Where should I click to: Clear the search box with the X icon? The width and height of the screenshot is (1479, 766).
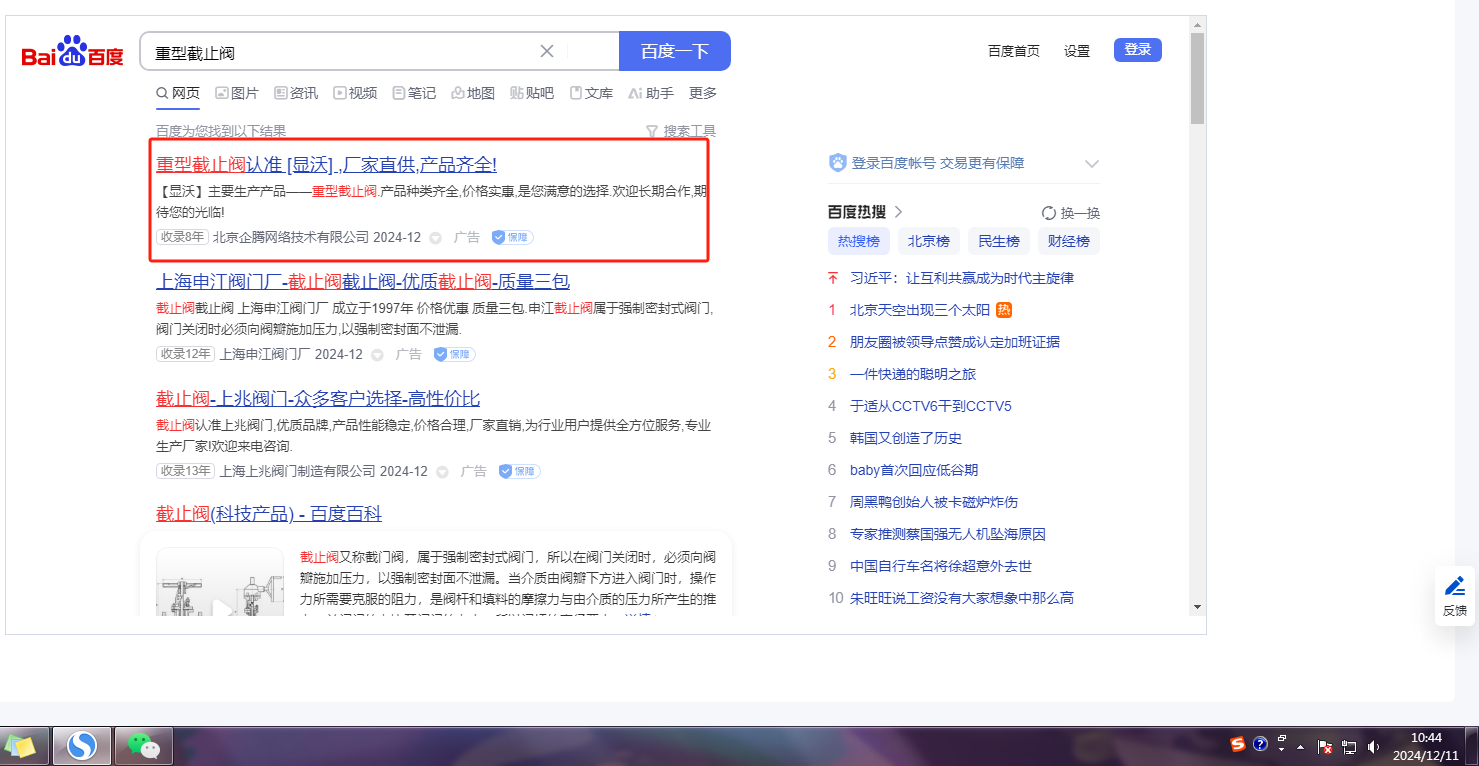547,52
